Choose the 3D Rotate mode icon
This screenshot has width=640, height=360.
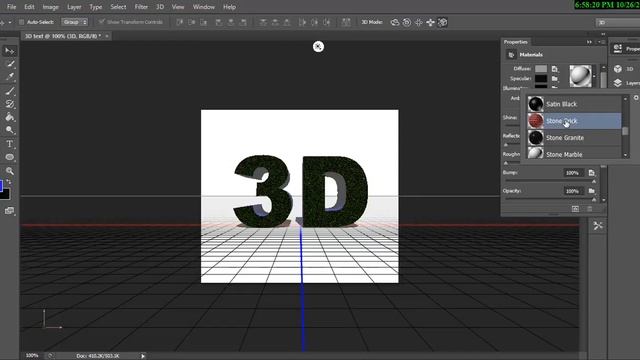tap(395, 22)
